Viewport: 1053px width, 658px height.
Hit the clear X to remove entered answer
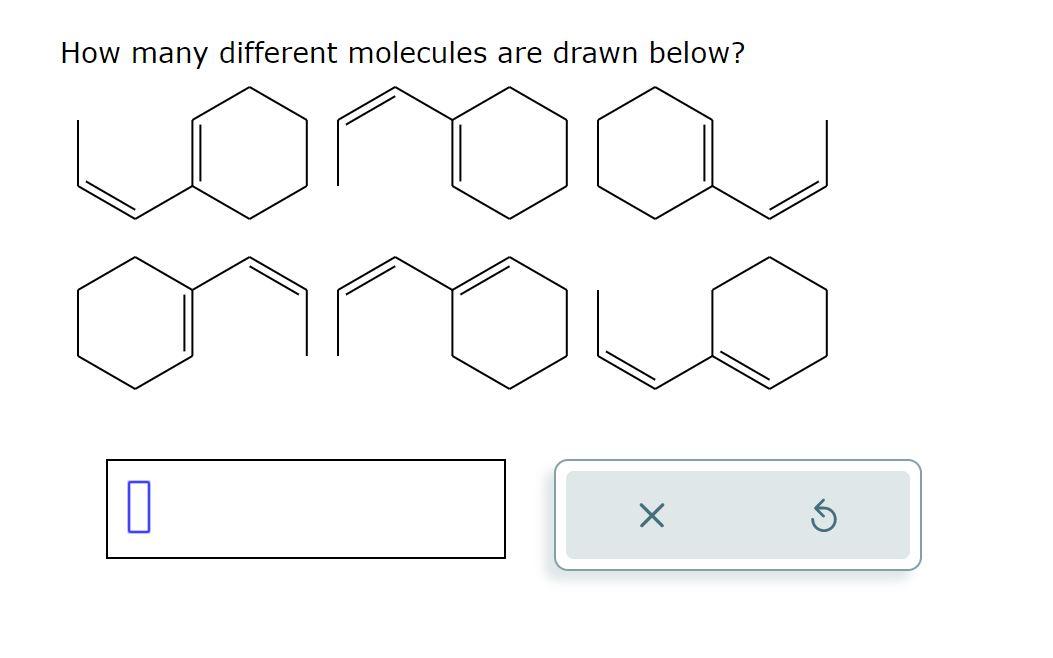point(651,516)
